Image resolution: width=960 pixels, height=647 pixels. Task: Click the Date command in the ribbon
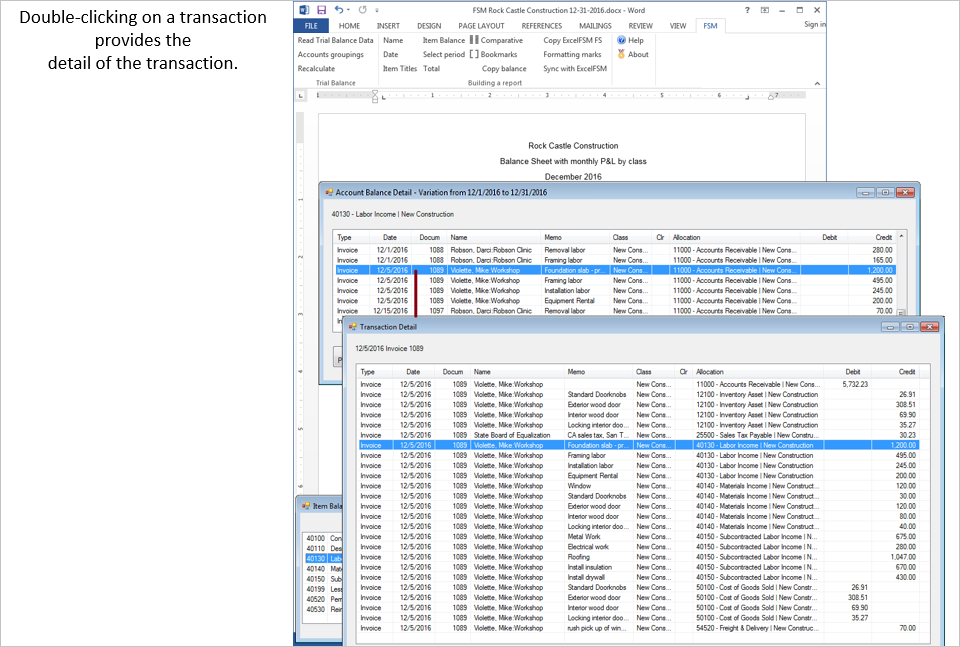[x=391, y=54]
